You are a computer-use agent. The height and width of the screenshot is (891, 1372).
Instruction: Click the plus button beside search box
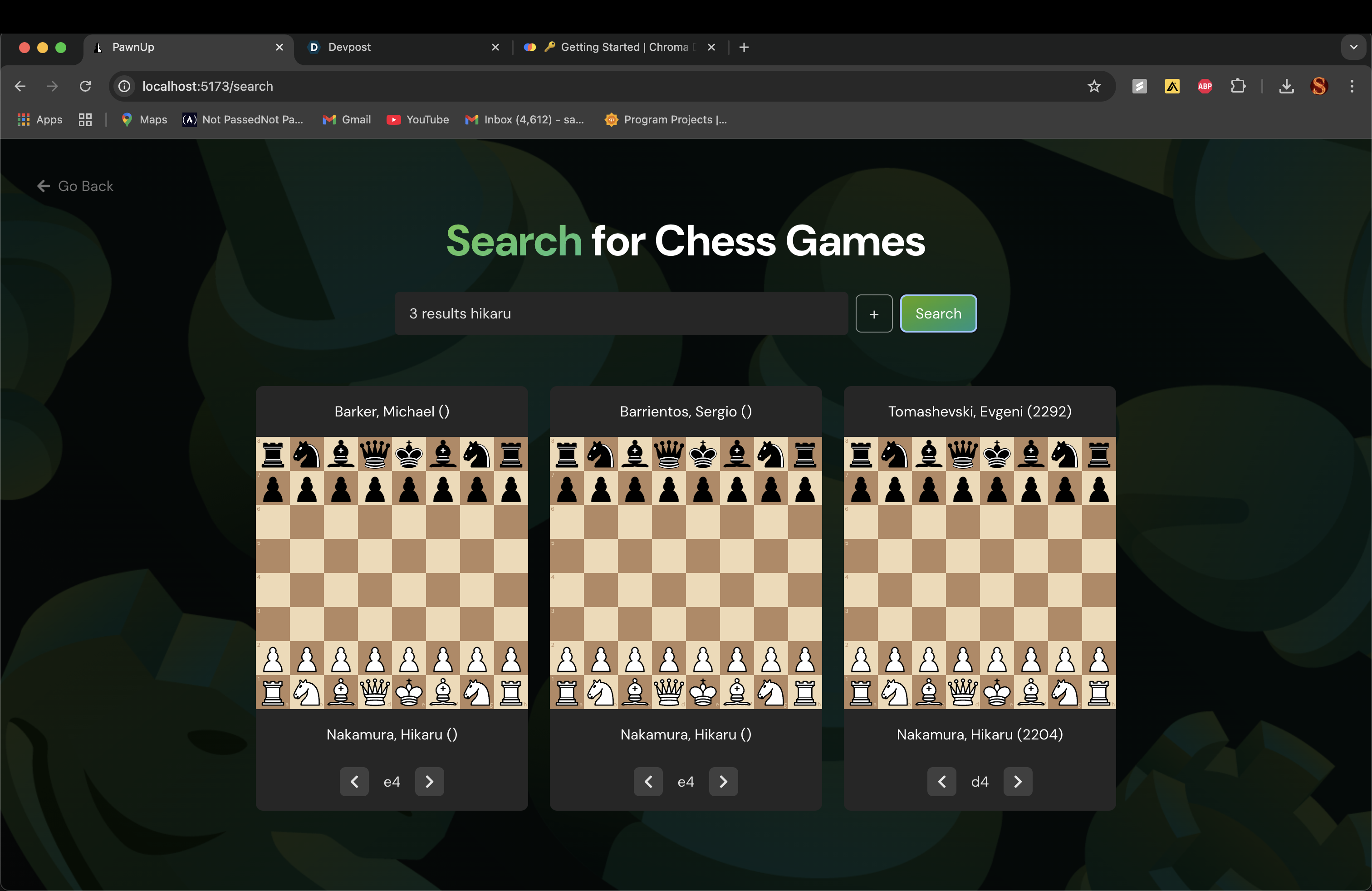pos(874,313)
